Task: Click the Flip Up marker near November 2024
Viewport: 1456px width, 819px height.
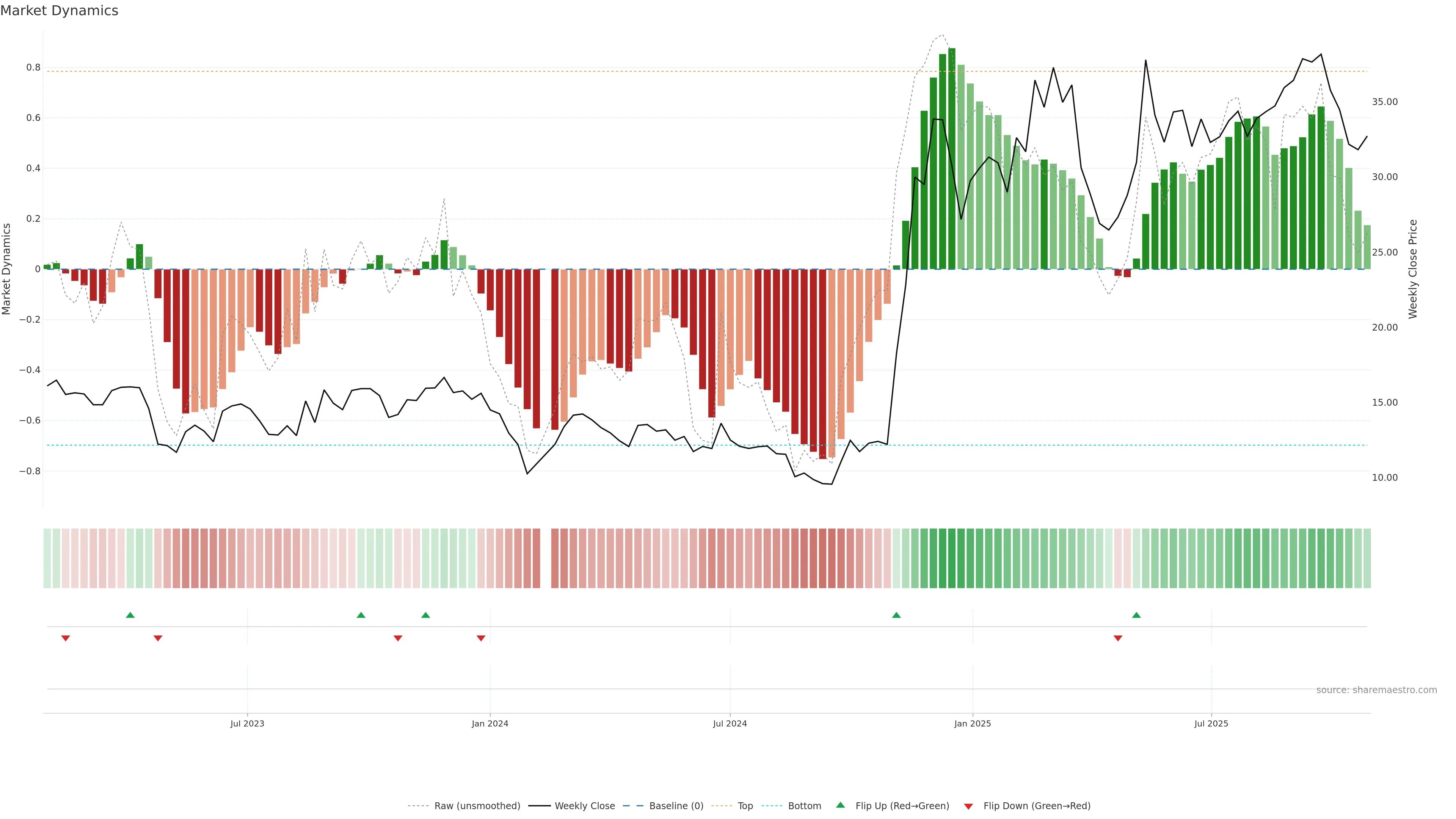Action: (x=896, y=615)
